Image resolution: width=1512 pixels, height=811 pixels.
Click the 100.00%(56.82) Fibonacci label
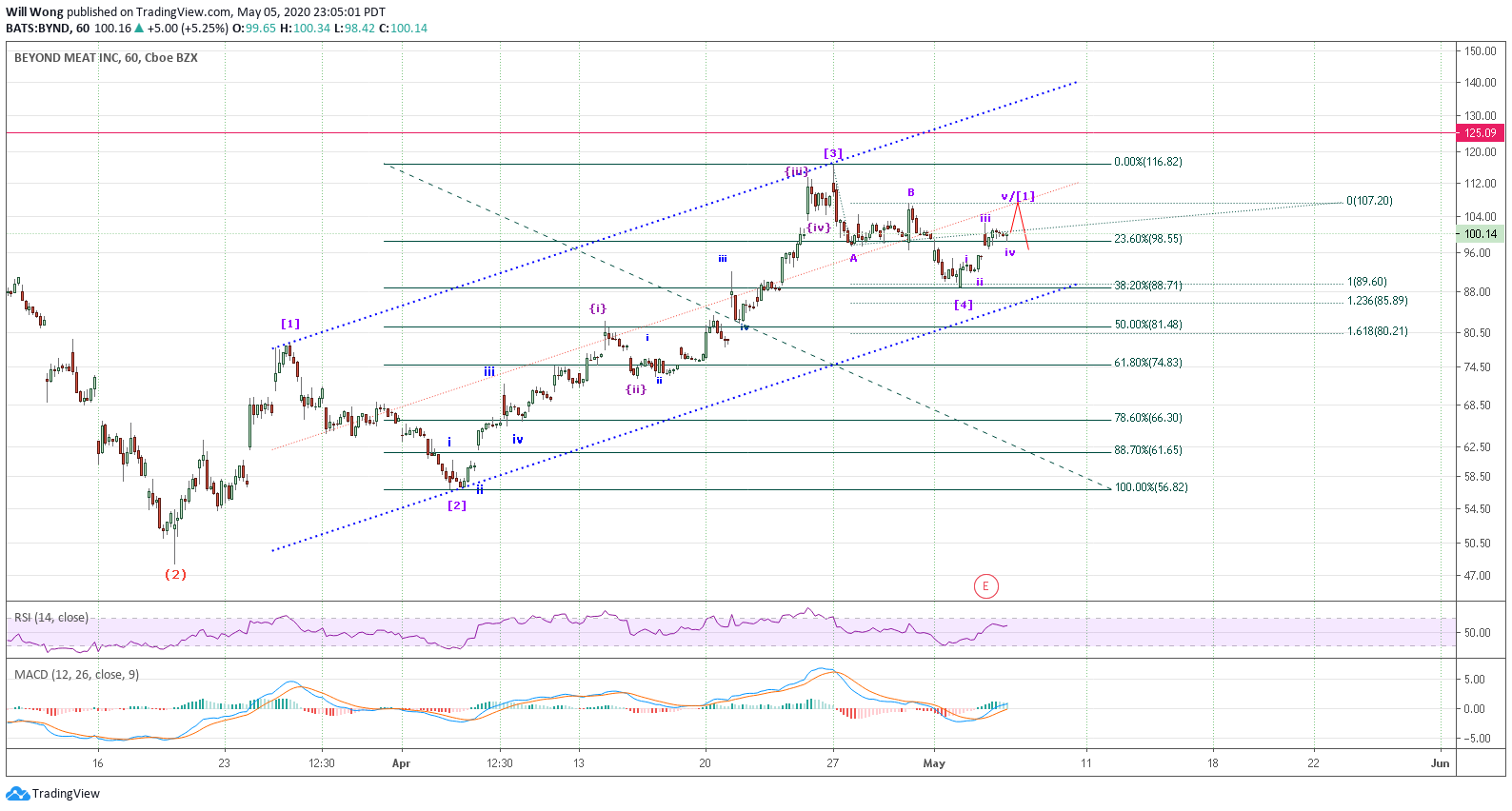[x=1151, y=487]
